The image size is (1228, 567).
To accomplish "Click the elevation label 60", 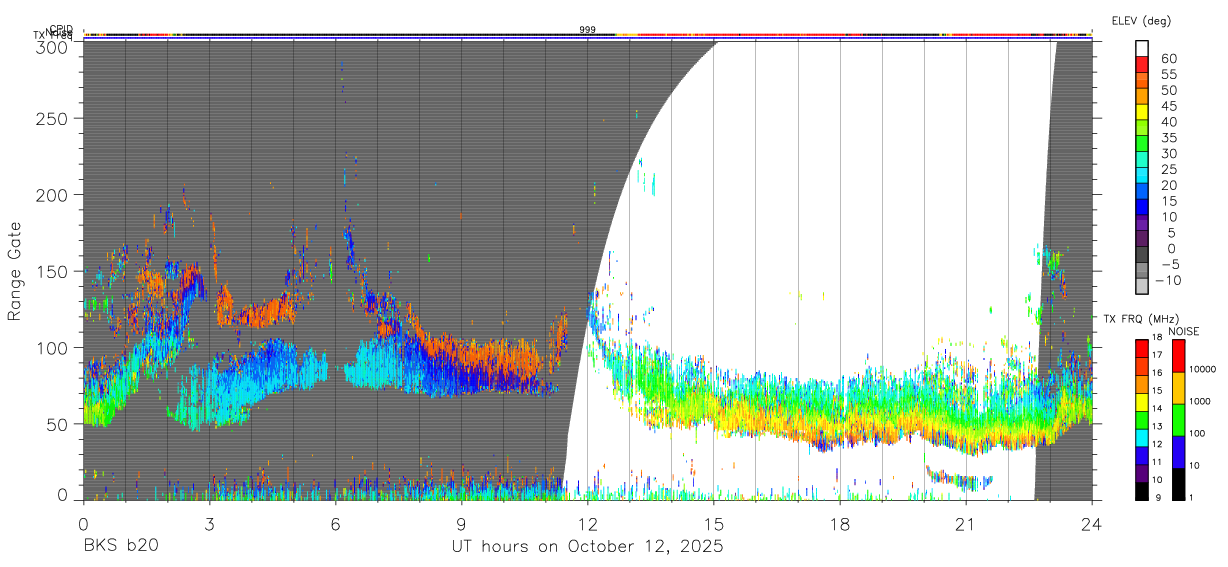I will click(1169, 58).
